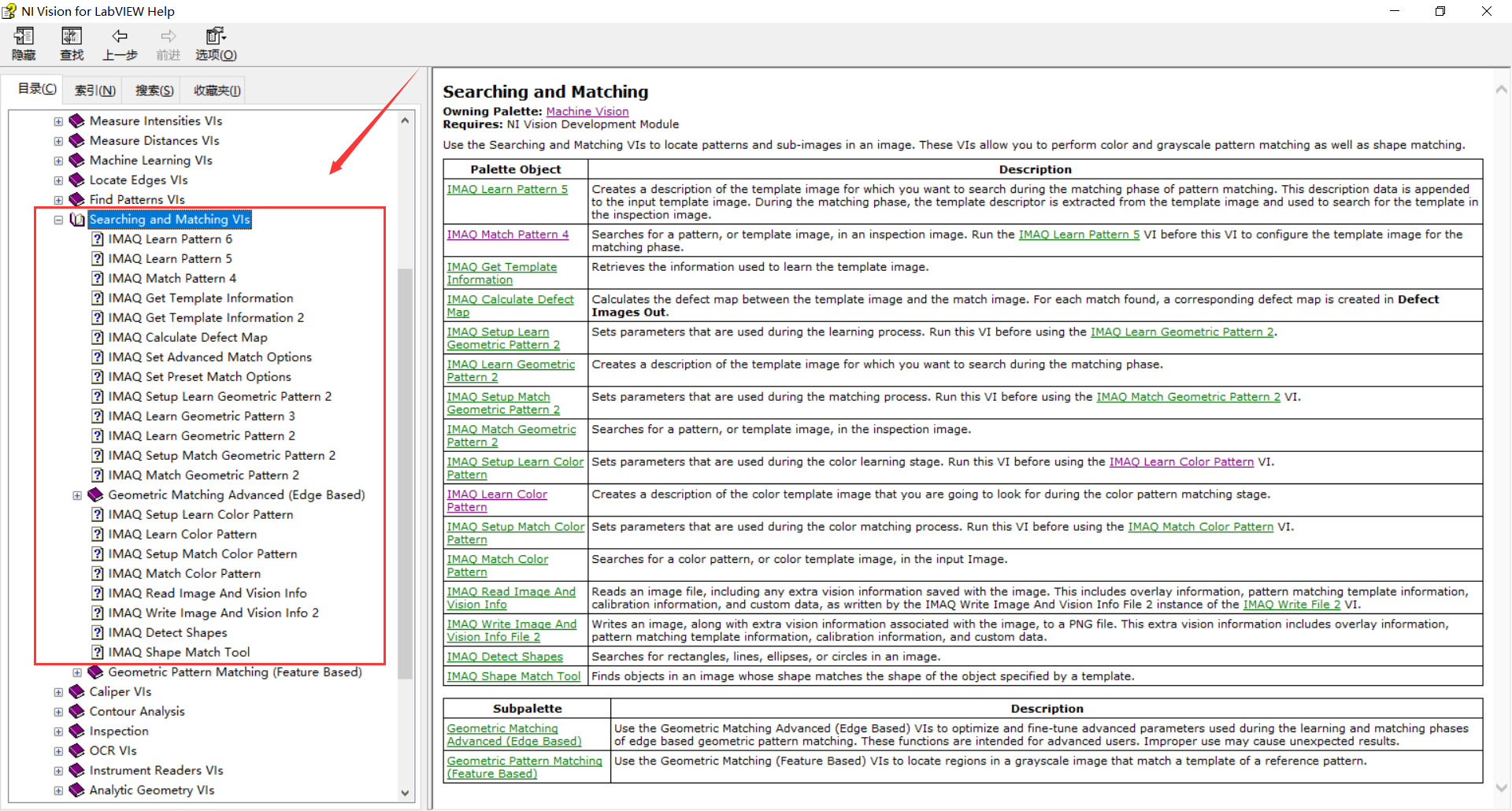
Task: Click the book icon beside Locate Edges VIs
Action: (76, 180)
